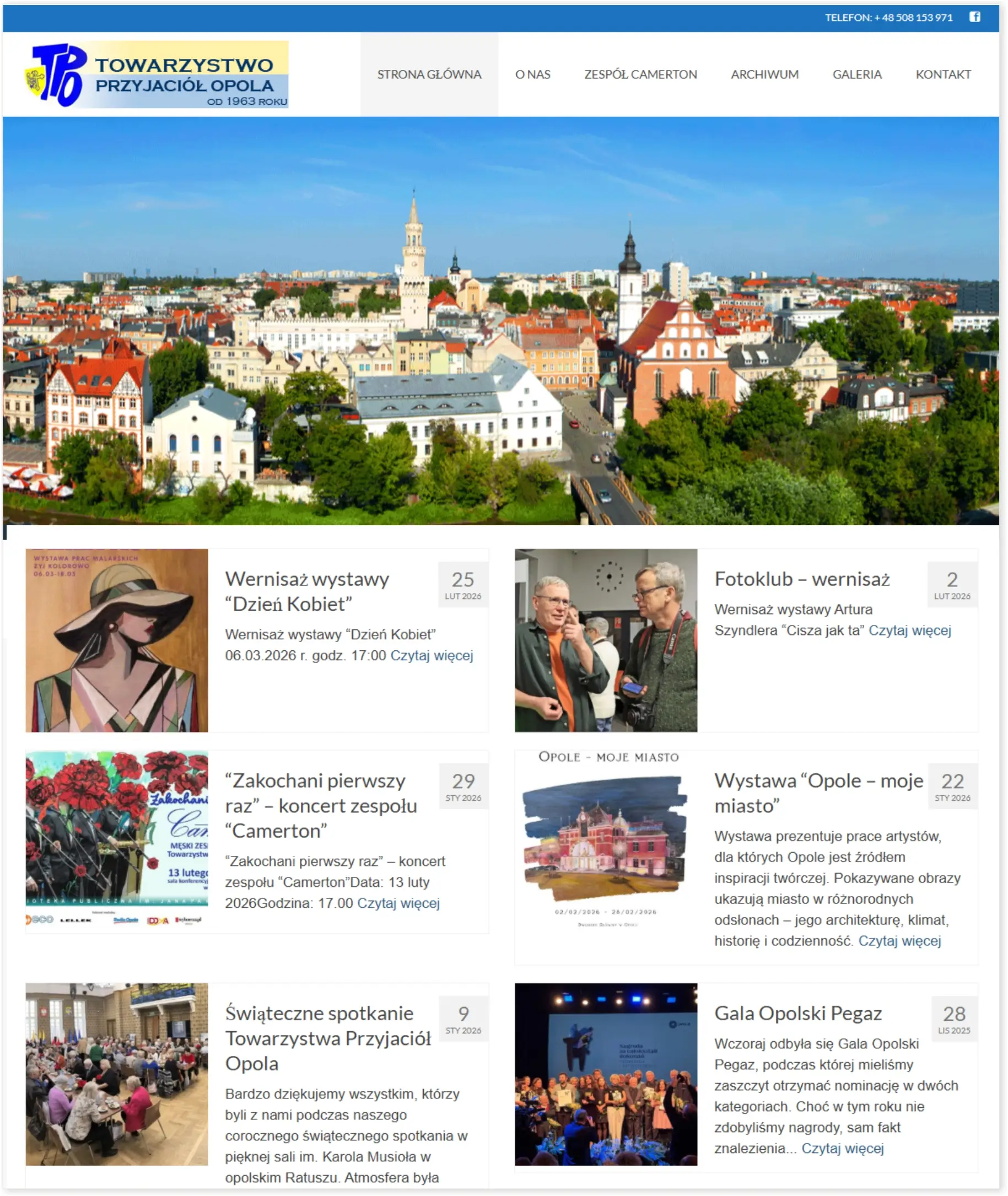Click the Opole panorama banner image
1008x1196 pixels.
point(501,321)
